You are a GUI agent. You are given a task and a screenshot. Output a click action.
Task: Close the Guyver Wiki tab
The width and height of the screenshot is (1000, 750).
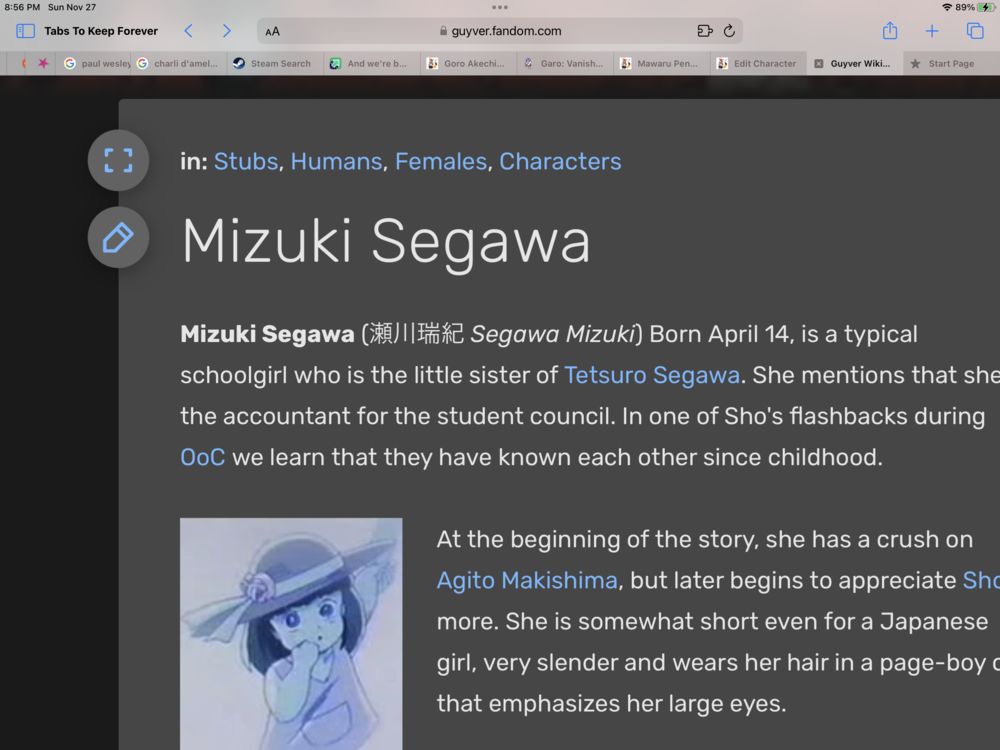pos(819,63)
